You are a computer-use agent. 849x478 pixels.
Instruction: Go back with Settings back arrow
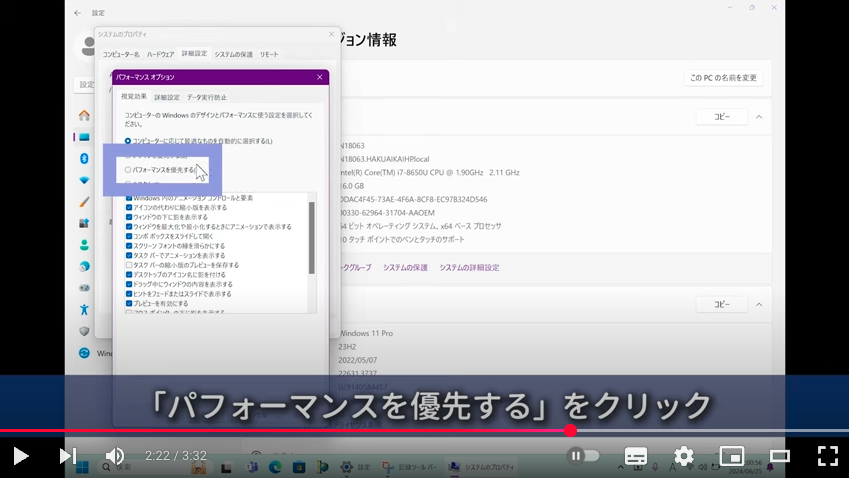(x=77, y=12)
